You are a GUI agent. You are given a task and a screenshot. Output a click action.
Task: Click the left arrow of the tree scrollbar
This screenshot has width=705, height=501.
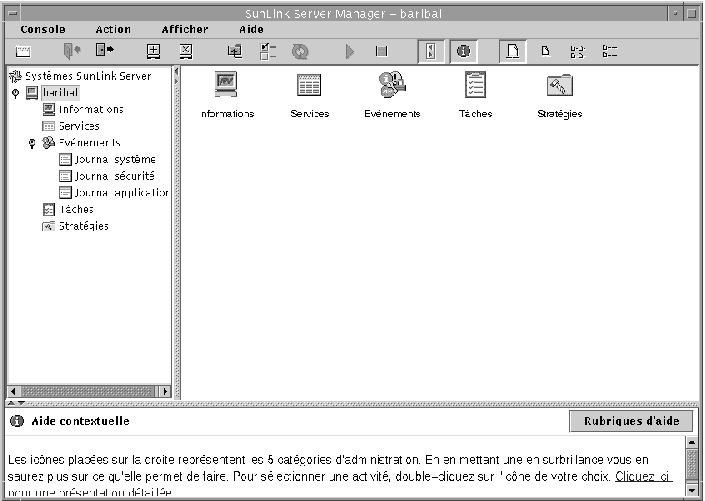[x=13, y=391]
